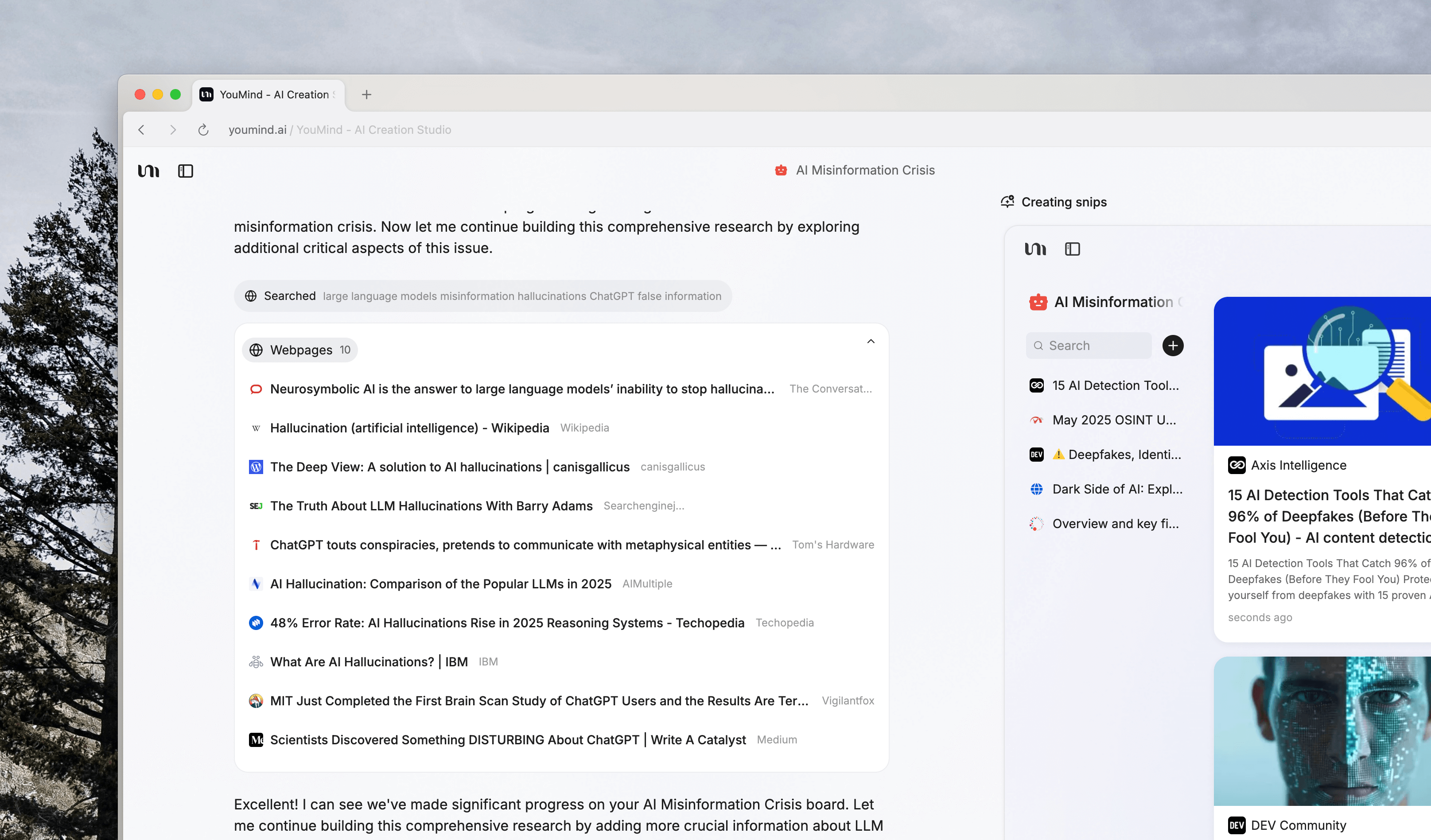Toggle the inner board sidebar panel icon
The height and width of the screenshot is (840, 1431).
point(1072,249)
